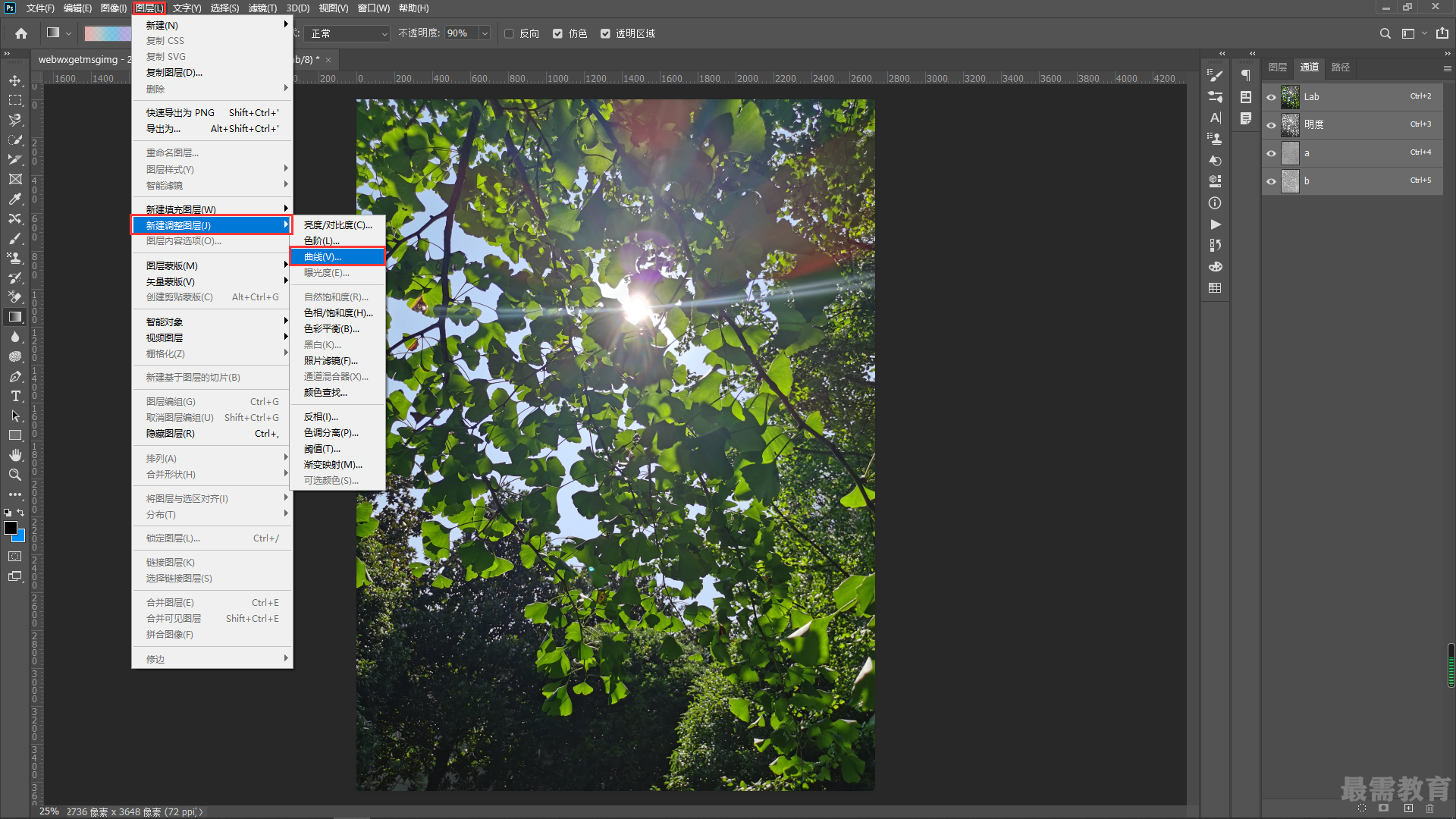
Task: Select the Hand tool
Action: point(15,455)
